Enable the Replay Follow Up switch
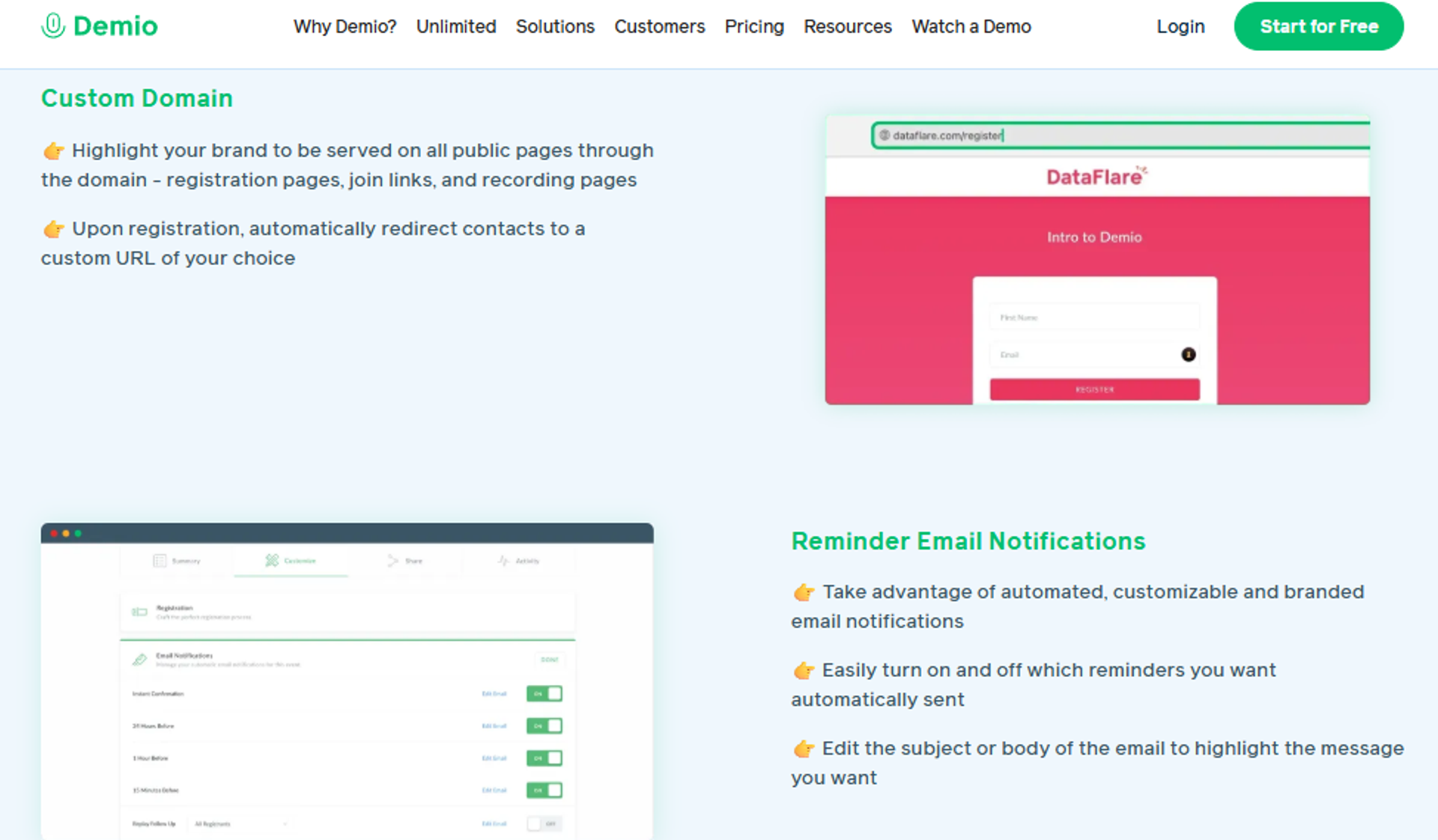This screenshot has height=840, width=1438. [544, 824]
